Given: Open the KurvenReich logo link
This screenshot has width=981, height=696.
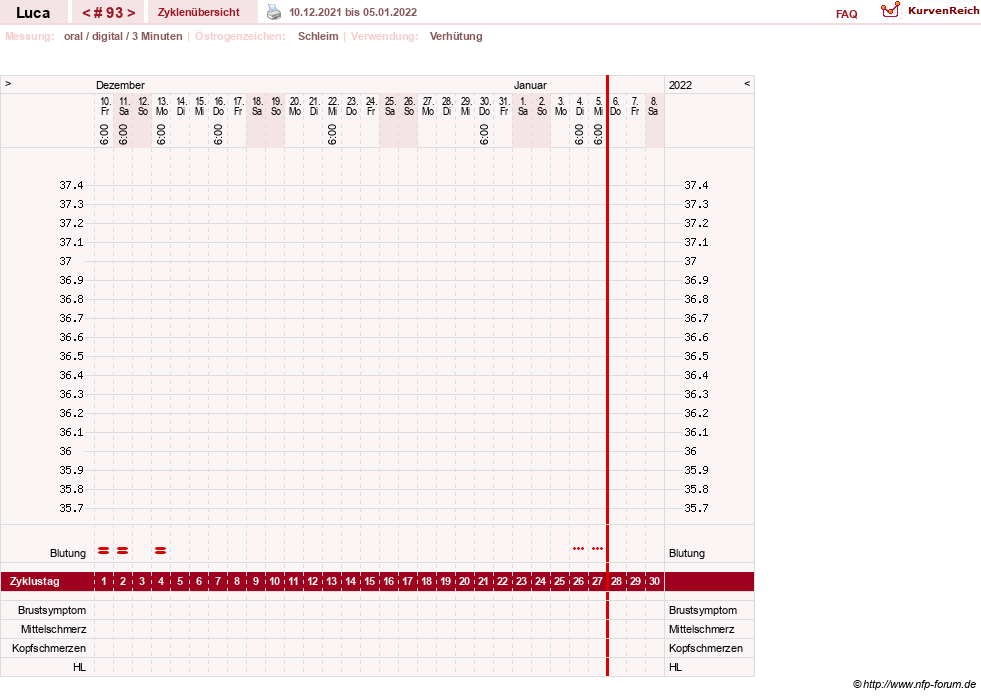Looking at the screenshot, I should [x=930, y=11].
